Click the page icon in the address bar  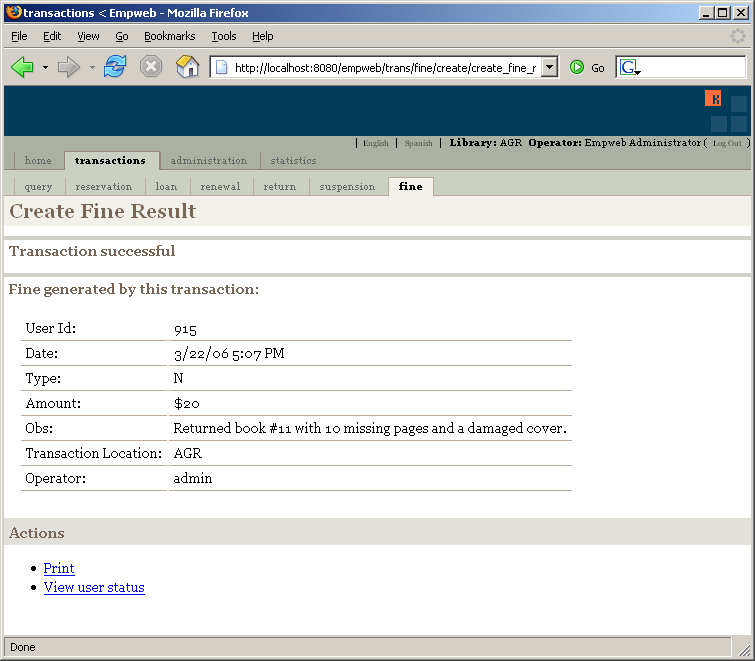(221, 67)
